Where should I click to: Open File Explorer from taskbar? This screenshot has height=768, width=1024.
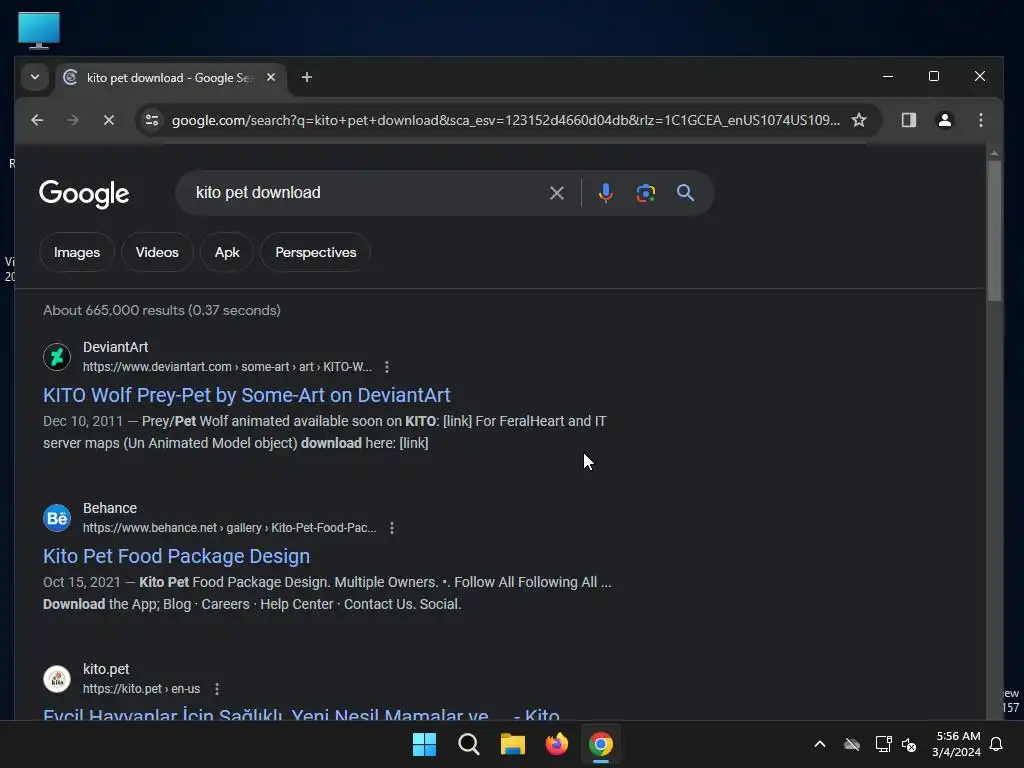pyautogui.click(x=513, y=744)
